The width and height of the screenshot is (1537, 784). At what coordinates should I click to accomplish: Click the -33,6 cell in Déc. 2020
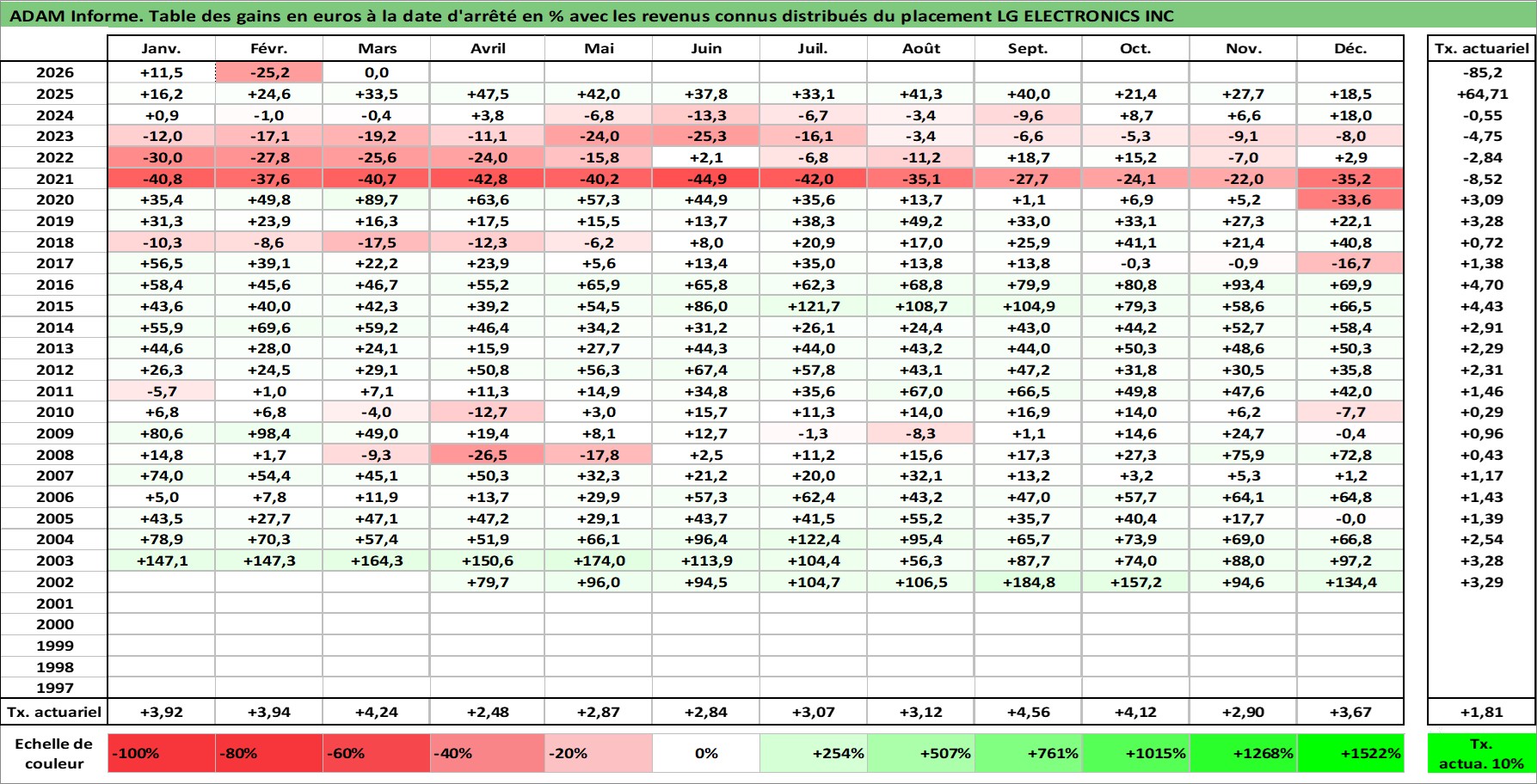coord(1350,199)
